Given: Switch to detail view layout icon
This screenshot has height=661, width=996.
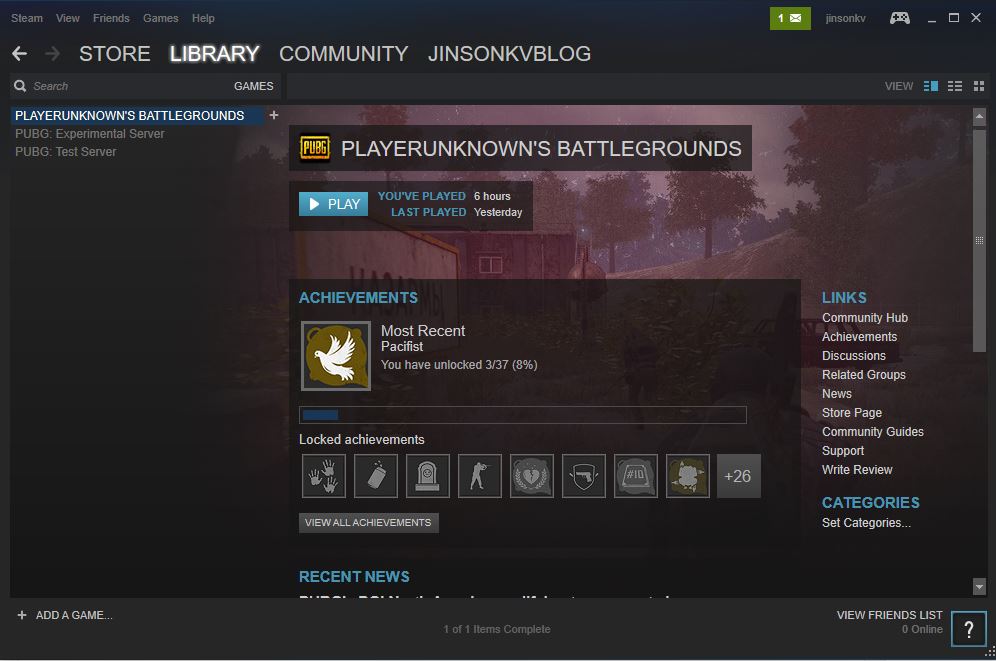Looking at the screenshot, I should click(931, 86).
